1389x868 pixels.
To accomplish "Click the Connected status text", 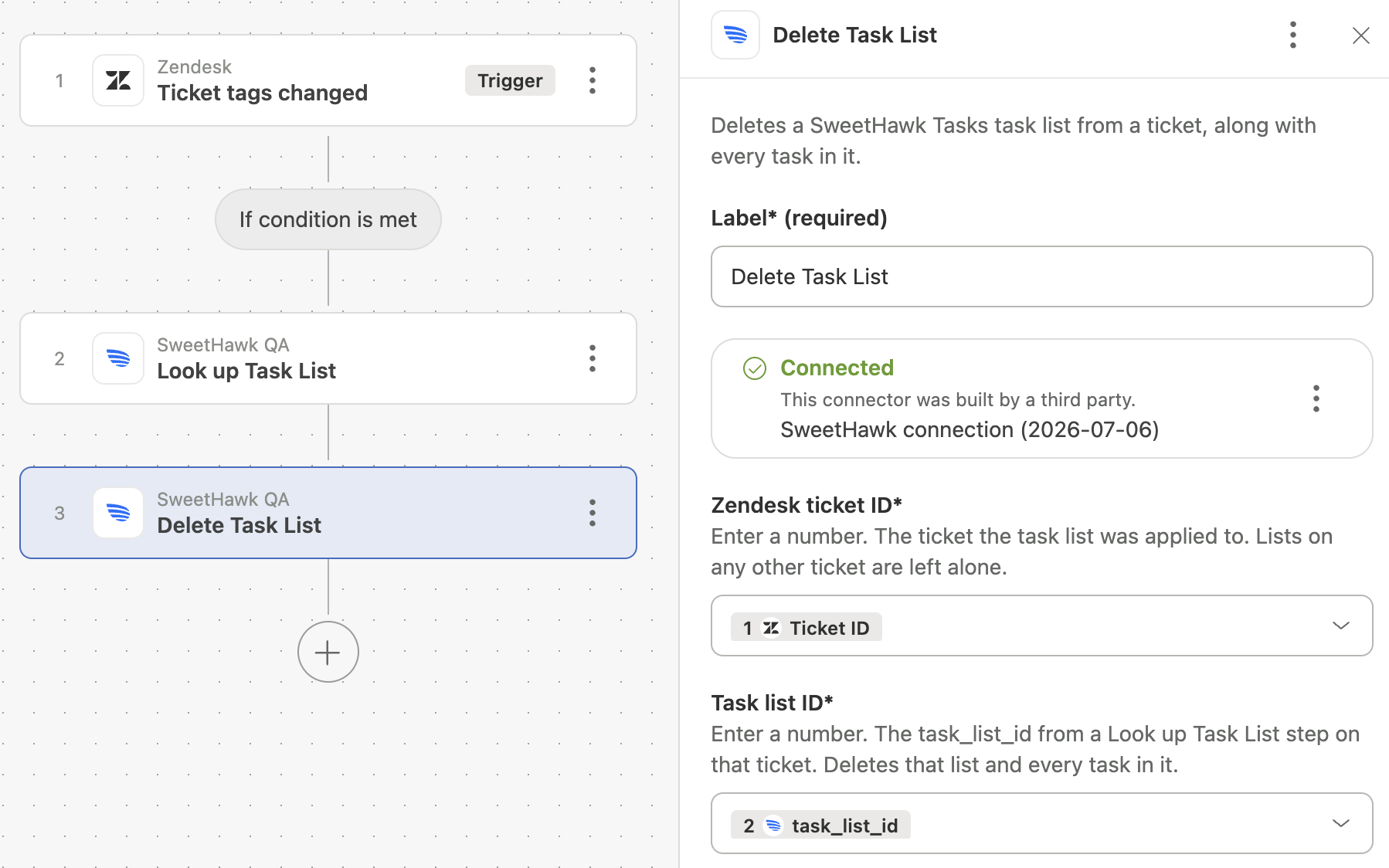I will pyautogui.click(x=837, y=368).
